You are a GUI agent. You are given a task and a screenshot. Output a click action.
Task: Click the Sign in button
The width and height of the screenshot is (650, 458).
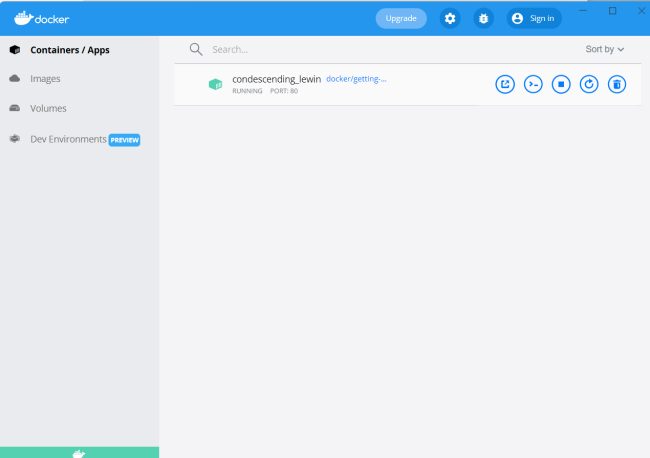533,18
